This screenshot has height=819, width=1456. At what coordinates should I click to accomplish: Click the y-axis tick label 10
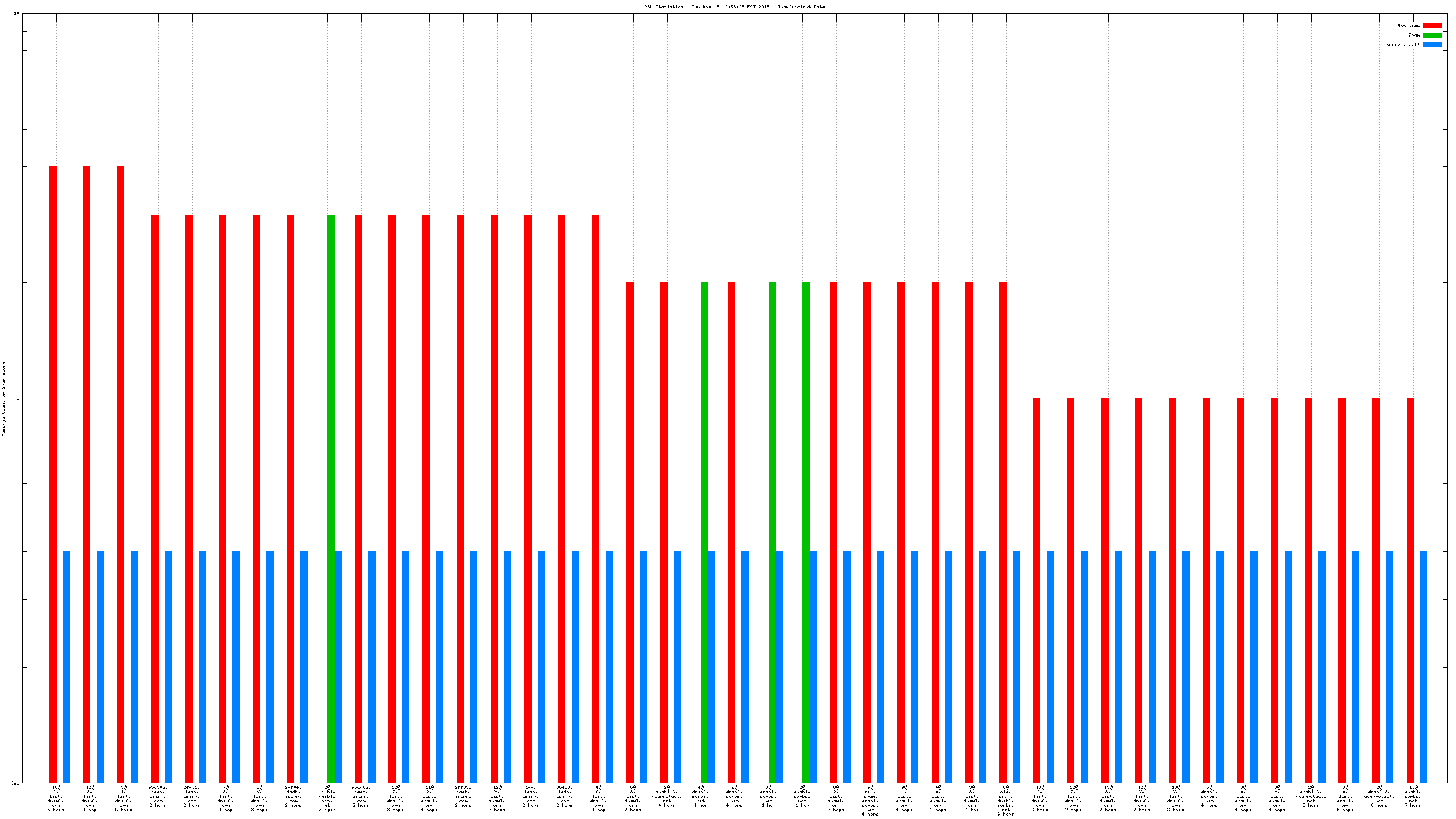pos(16,13)
